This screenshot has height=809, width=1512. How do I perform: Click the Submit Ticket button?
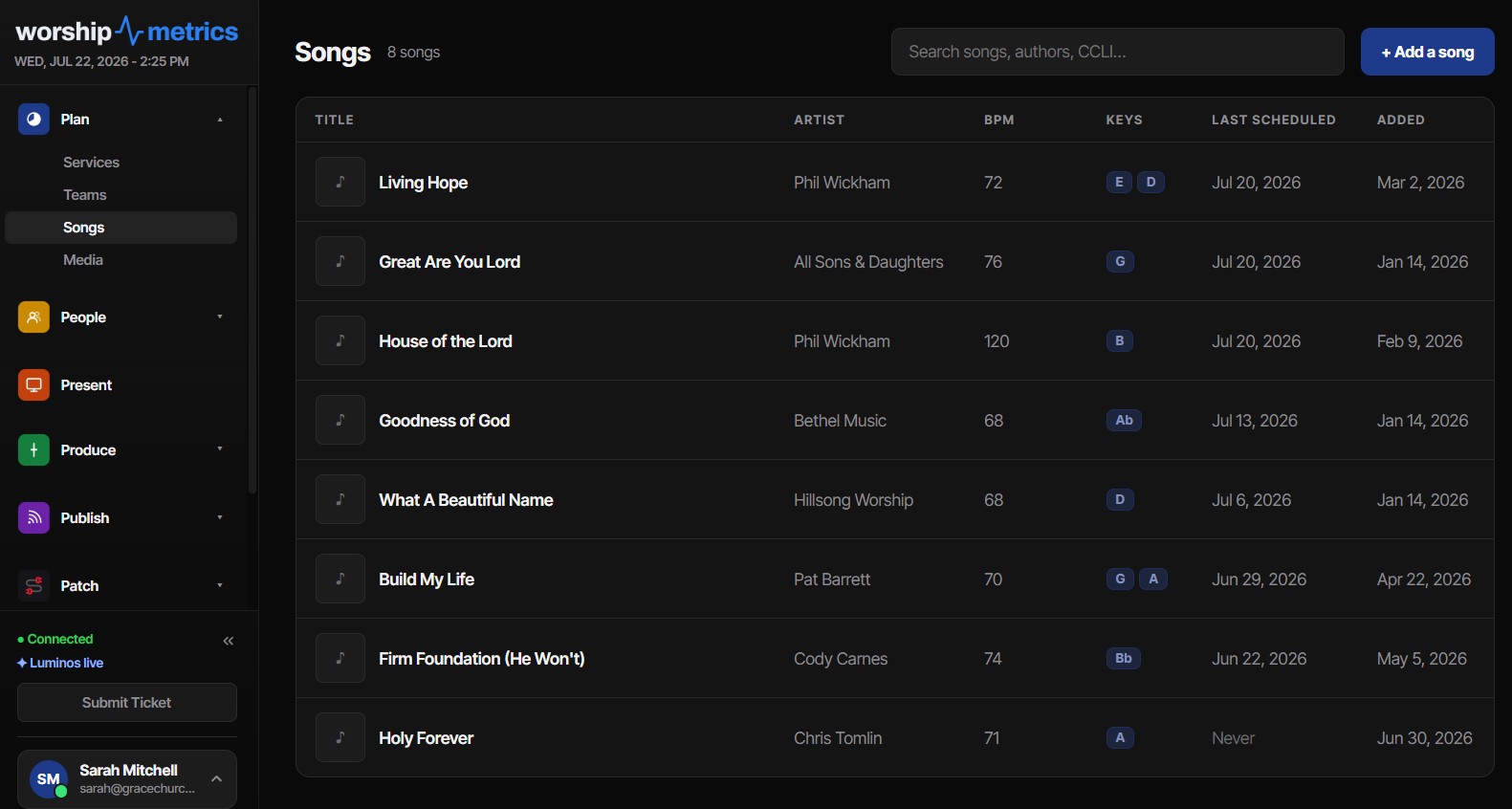(127, 703)
